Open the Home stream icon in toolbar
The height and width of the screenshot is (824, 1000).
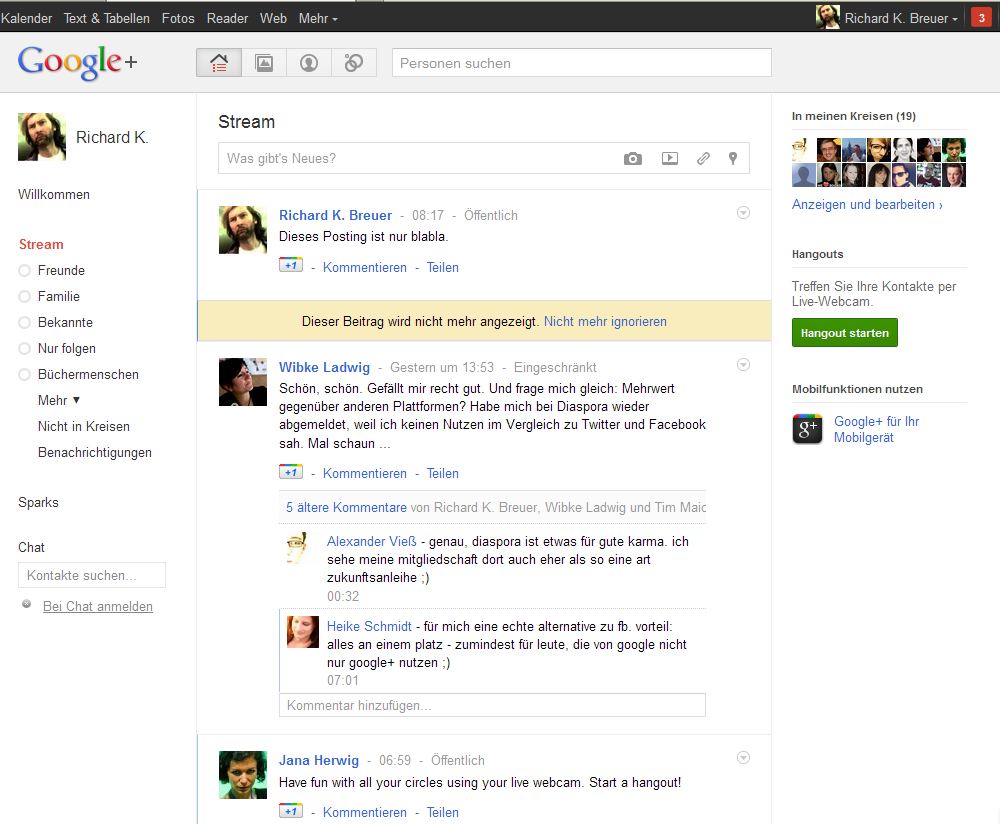(x=219, y=63)
